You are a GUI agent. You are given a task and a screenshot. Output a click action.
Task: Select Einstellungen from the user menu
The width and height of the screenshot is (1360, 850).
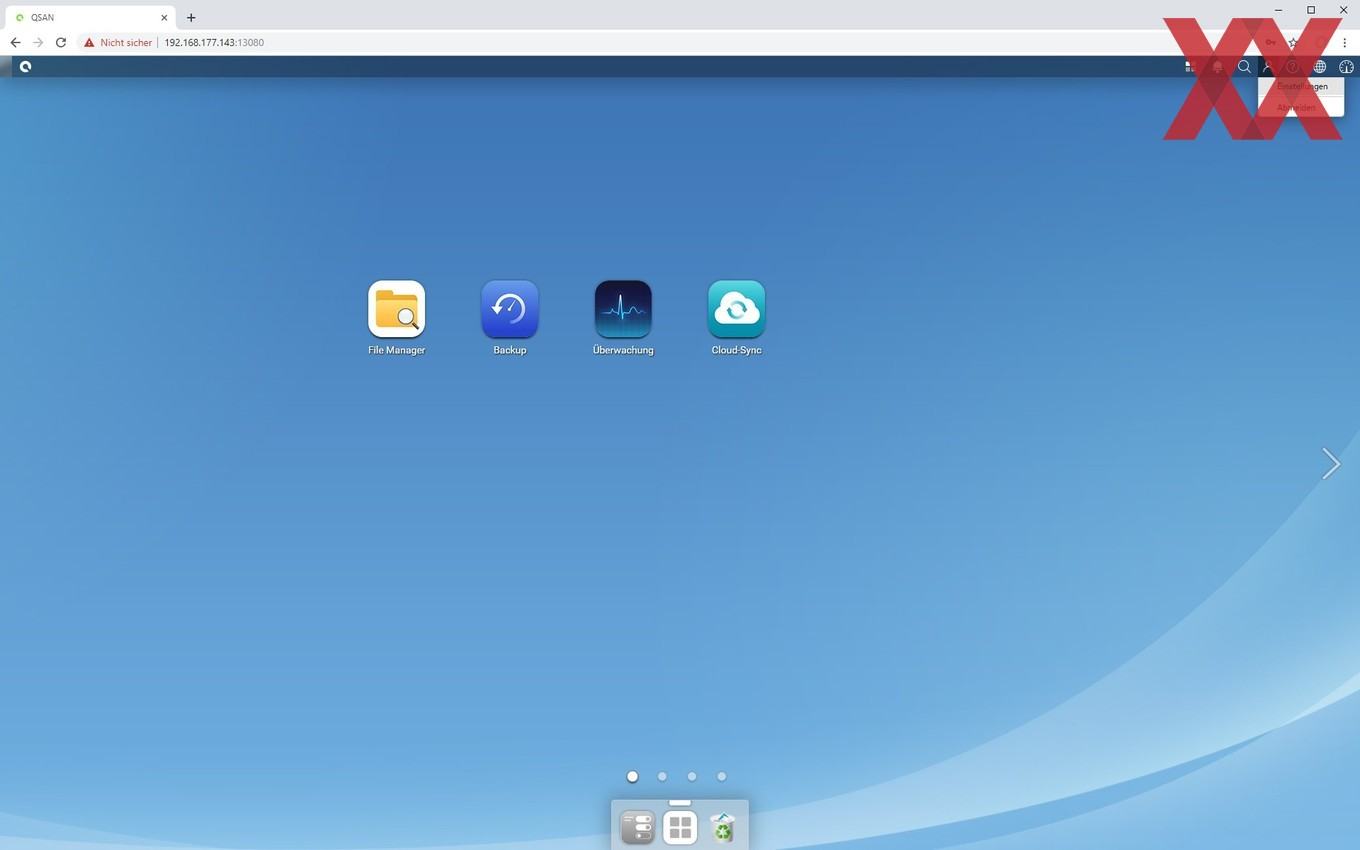click(1301, 87)
